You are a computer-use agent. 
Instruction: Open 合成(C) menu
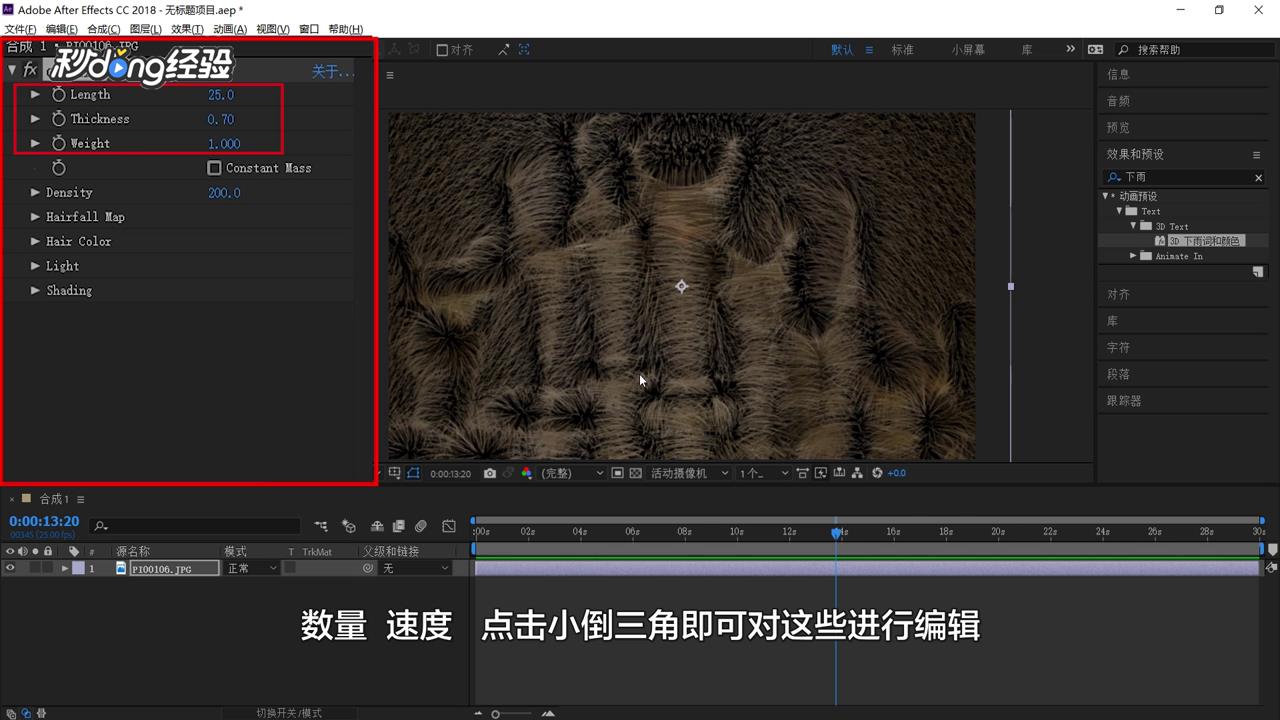click(x=104, y=29)
